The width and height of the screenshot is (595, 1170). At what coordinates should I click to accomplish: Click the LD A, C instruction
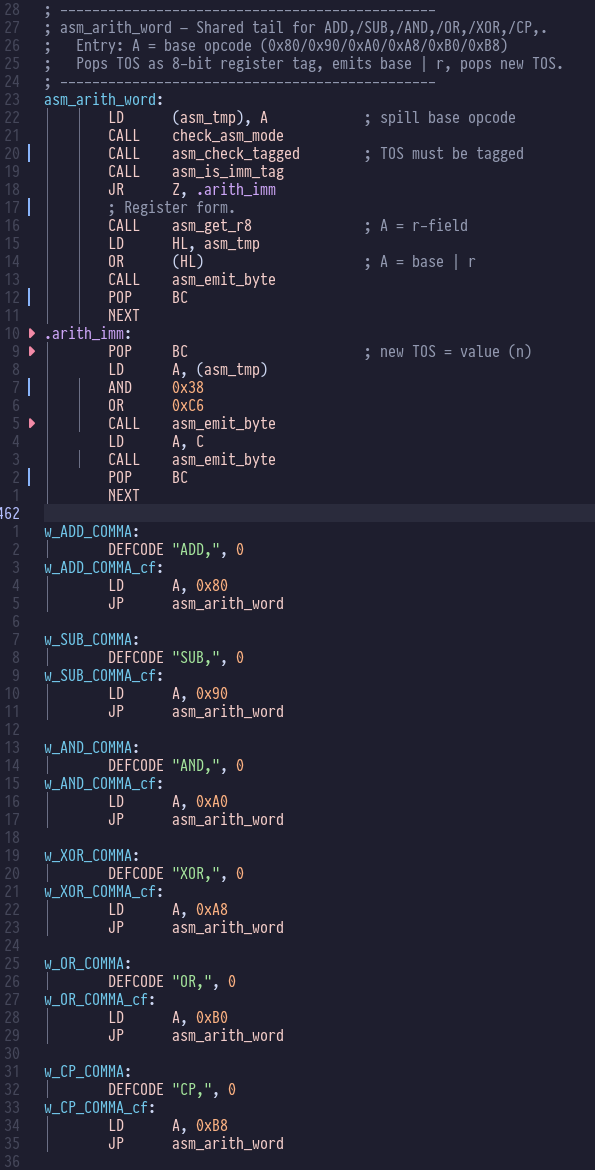click(x=156, y=441)
